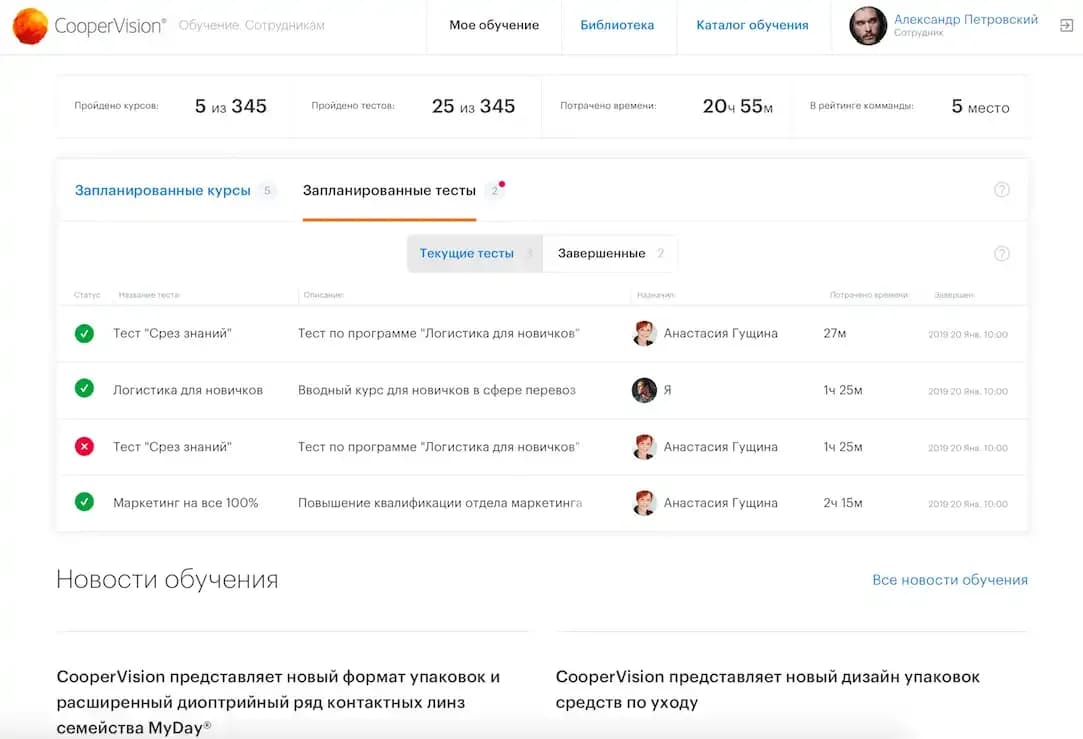Show "Текущие тесты" list
Viewport: 1083px width, 739px height.
[467, 254]
